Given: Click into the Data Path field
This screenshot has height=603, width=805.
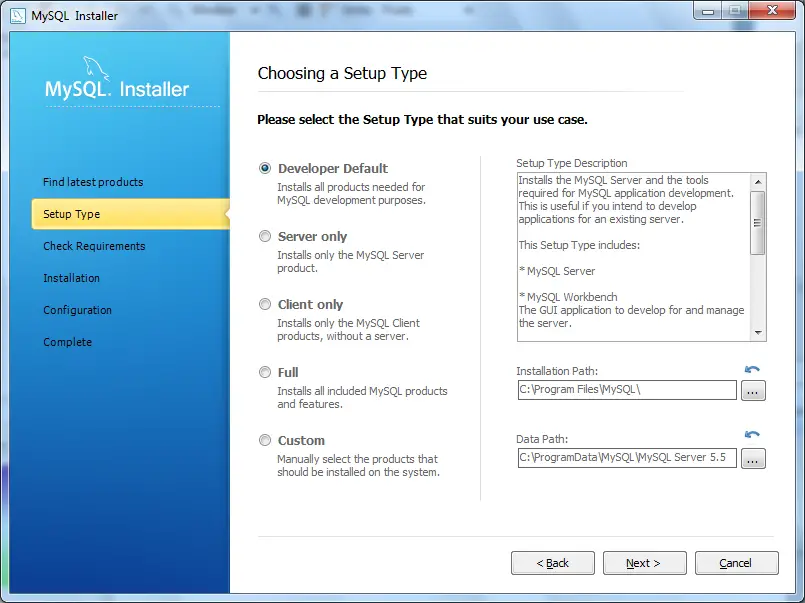Looking at the screenshot, I should coord(627,458).
